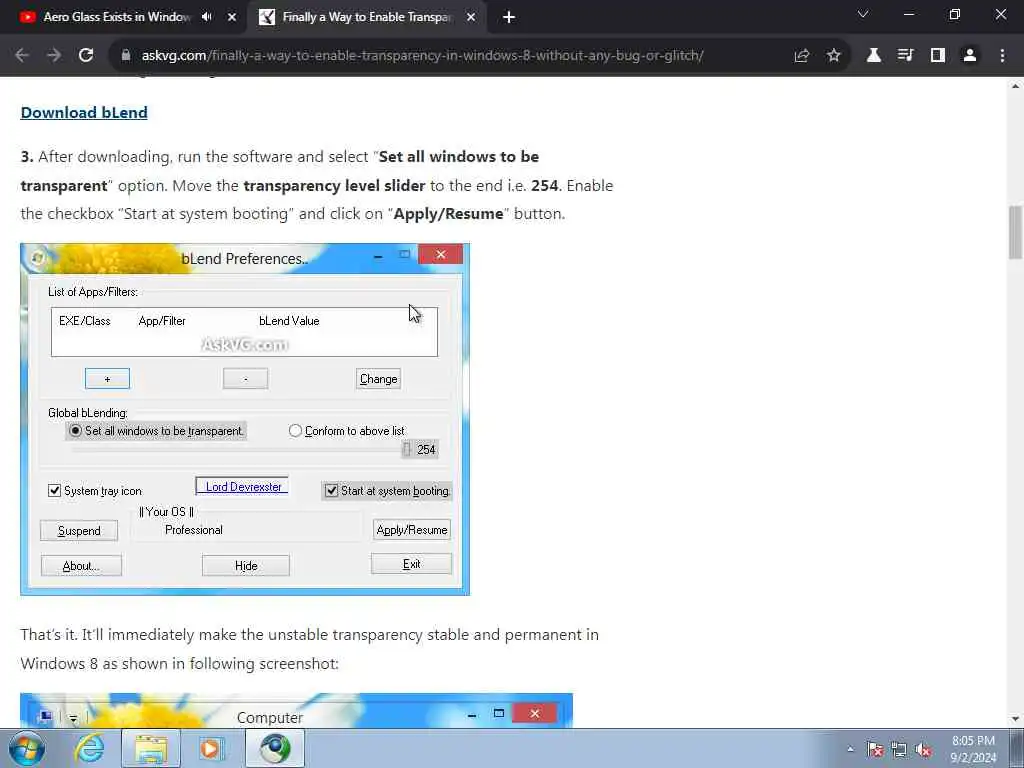This screenshot has width=1024, height=768.
Task: Select the Finally a Way to Enable tab
Action: (x=367, y=17)
